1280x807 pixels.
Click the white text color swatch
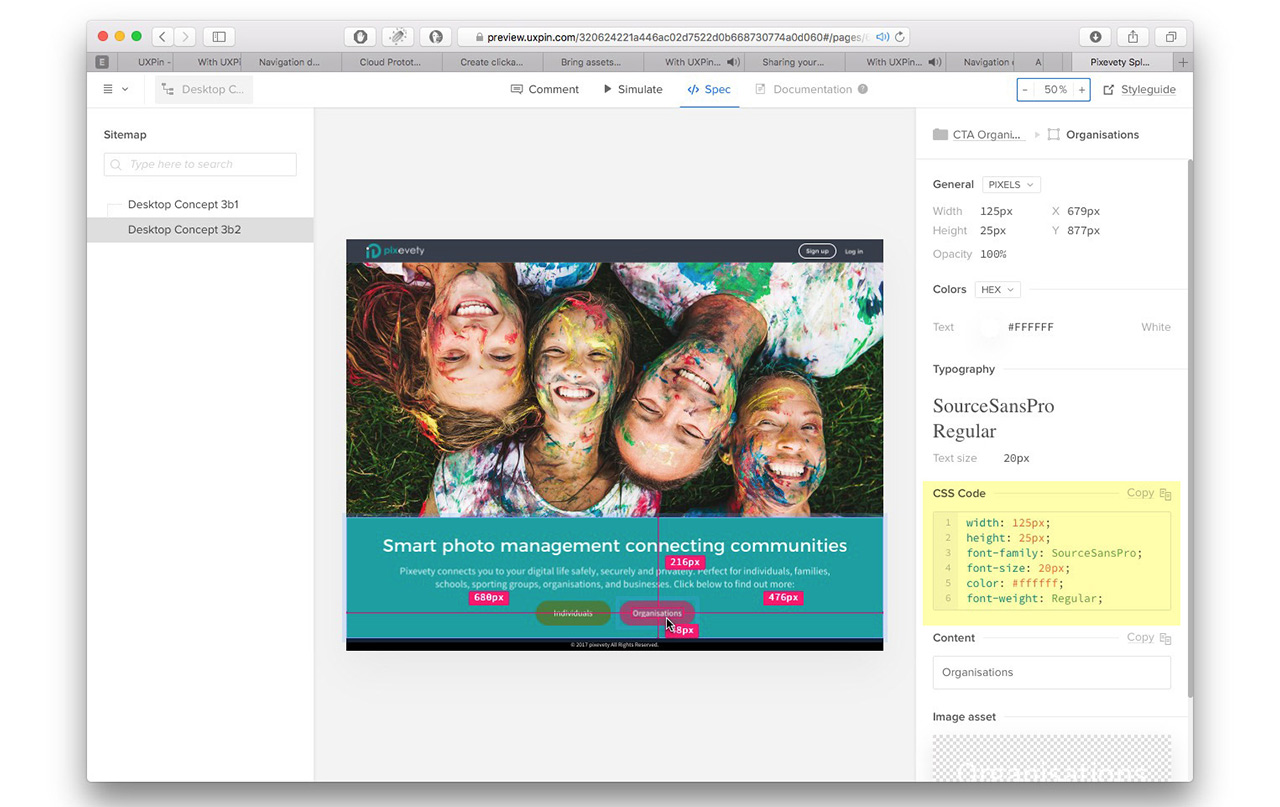click(990, 327)
